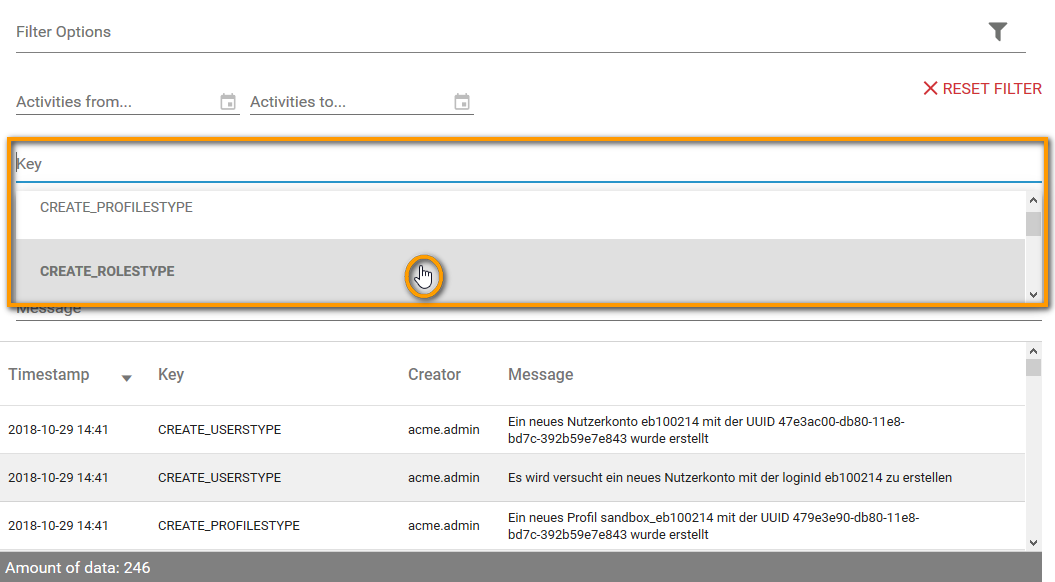Click the Creator column header

[434, 374]
